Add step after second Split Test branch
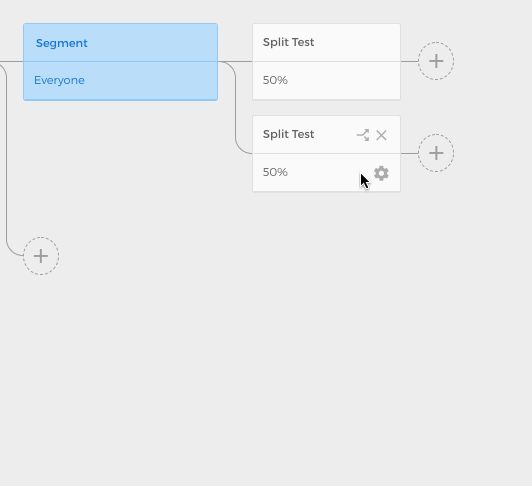The width and height of the screenshot is (532, 486). [436, 153]
